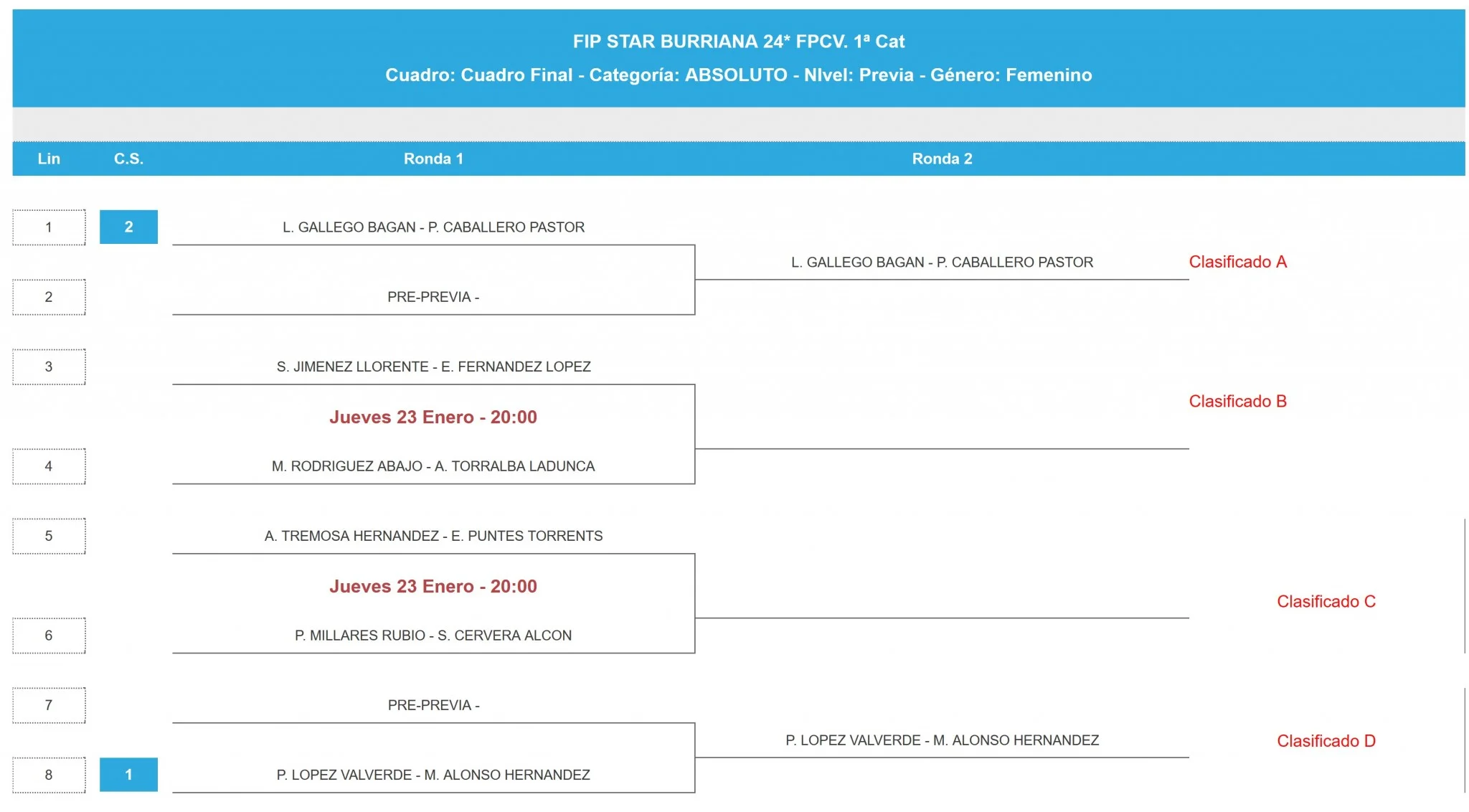The image size is (1469, 812).
Task: Click the tournament title FIP STAR BURRIANA
Action: (x=738, y=42)
